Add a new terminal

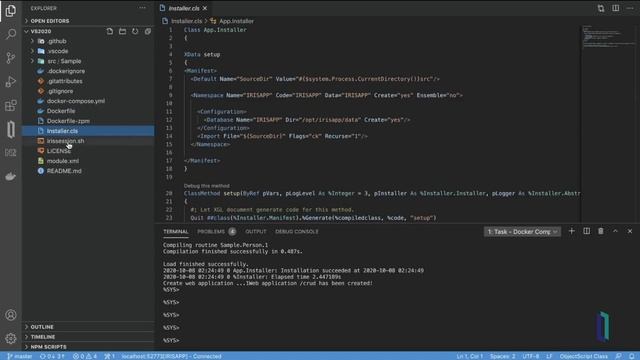[x=571, y=231]
